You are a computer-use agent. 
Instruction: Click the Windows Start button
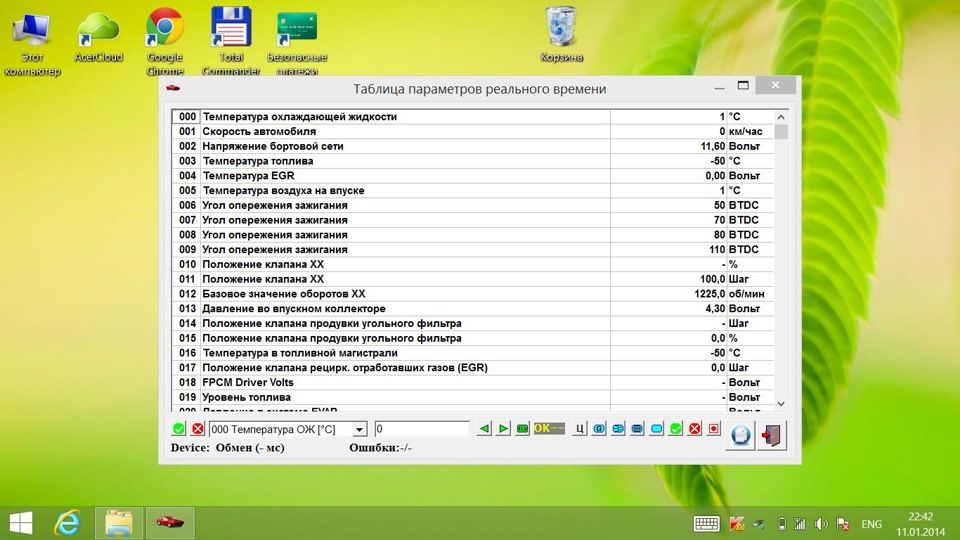[x=20, y=522]
